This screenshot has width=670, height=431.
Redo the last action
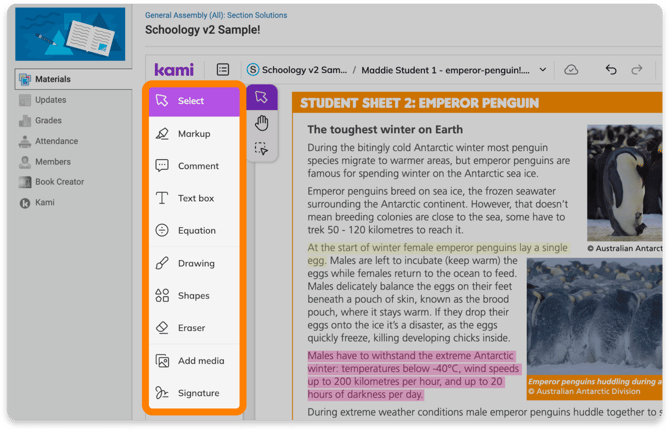pos(637,70)
